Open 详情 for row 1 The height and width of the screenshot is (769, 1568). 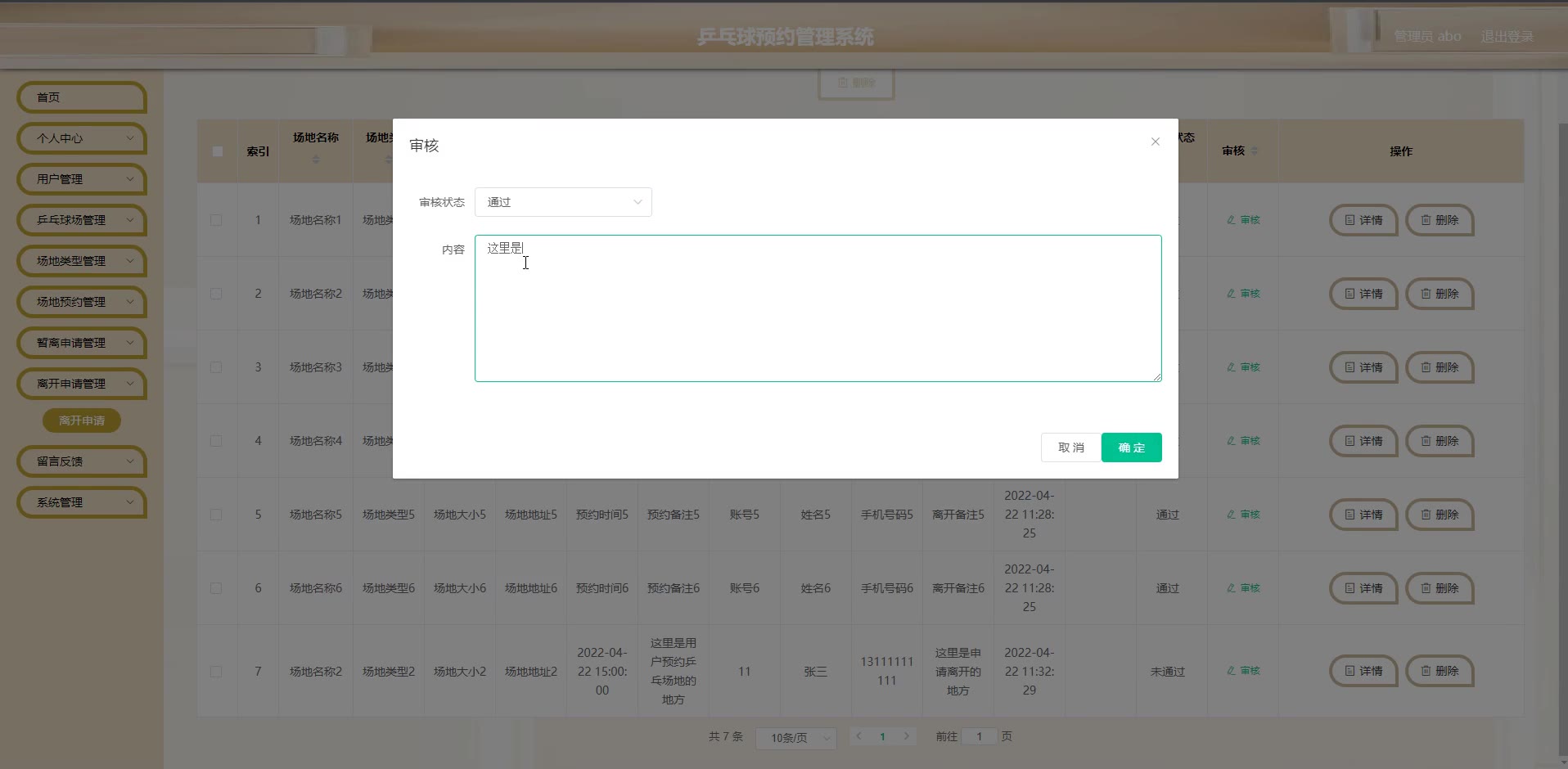(x=1363, y=220)
